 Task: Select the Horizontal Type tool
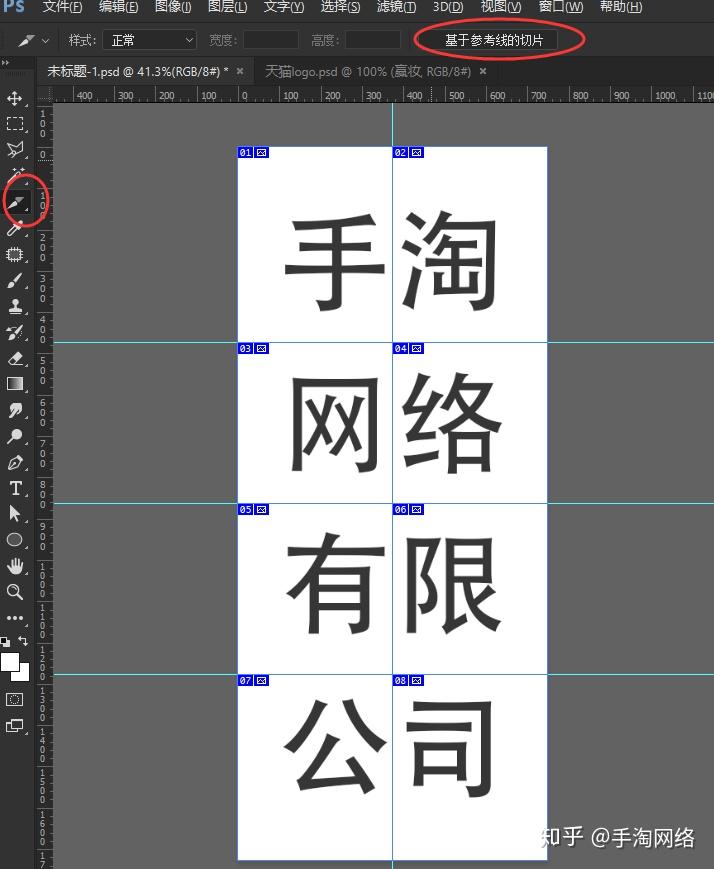[15, 488]
